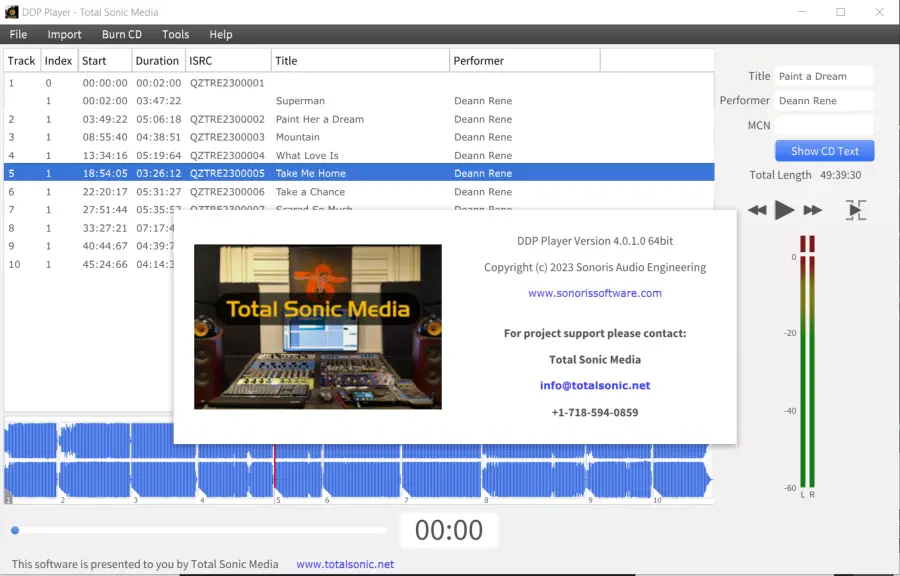Image resolution: width=900 pixels, height=576 pixels.
Task: Click the DDP Player title bar icon
Action: pos(11,12)
